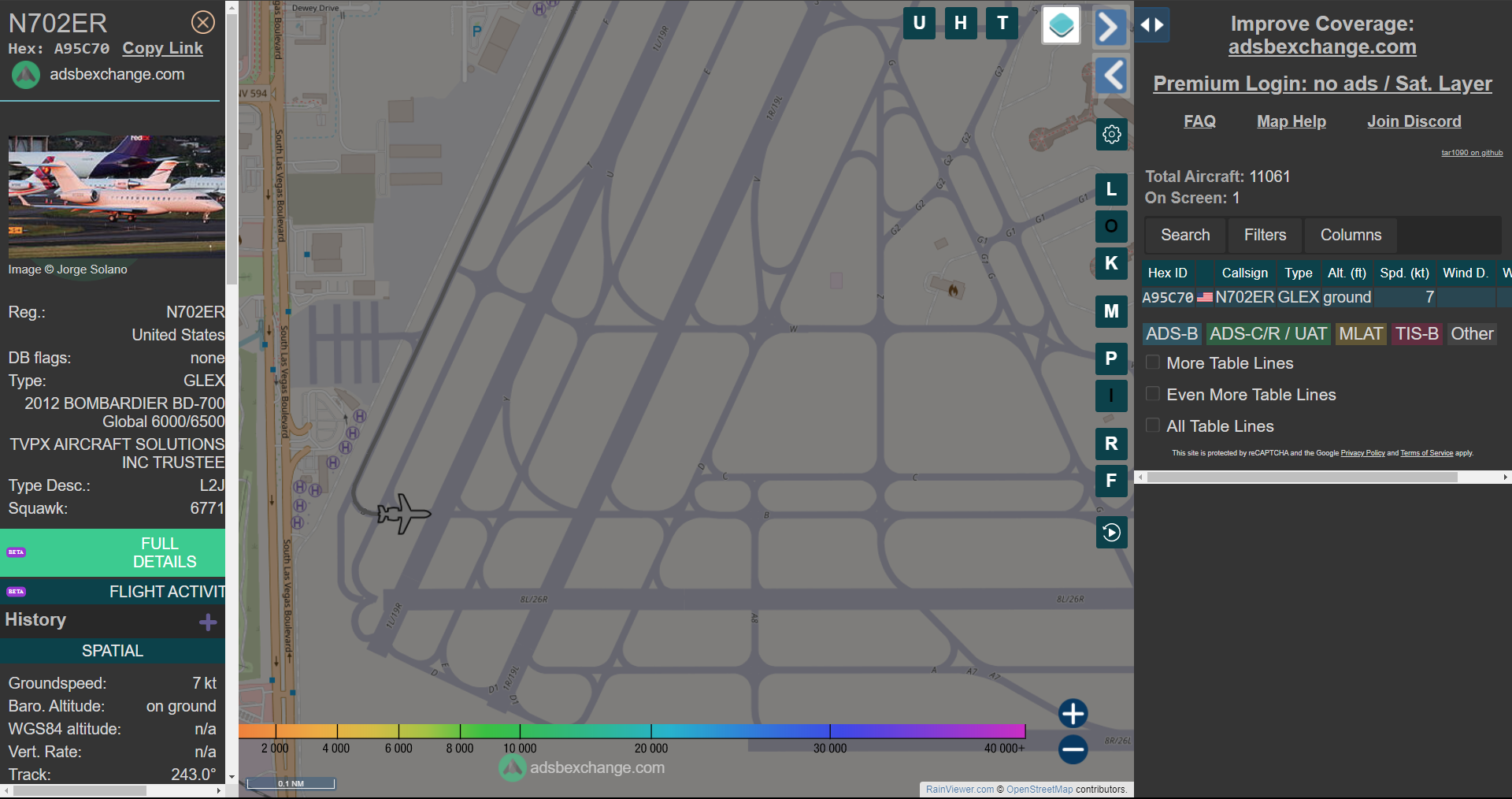Toggle the I map option button
This screenshot has width=1512, height=799.
click(1111, 396)
